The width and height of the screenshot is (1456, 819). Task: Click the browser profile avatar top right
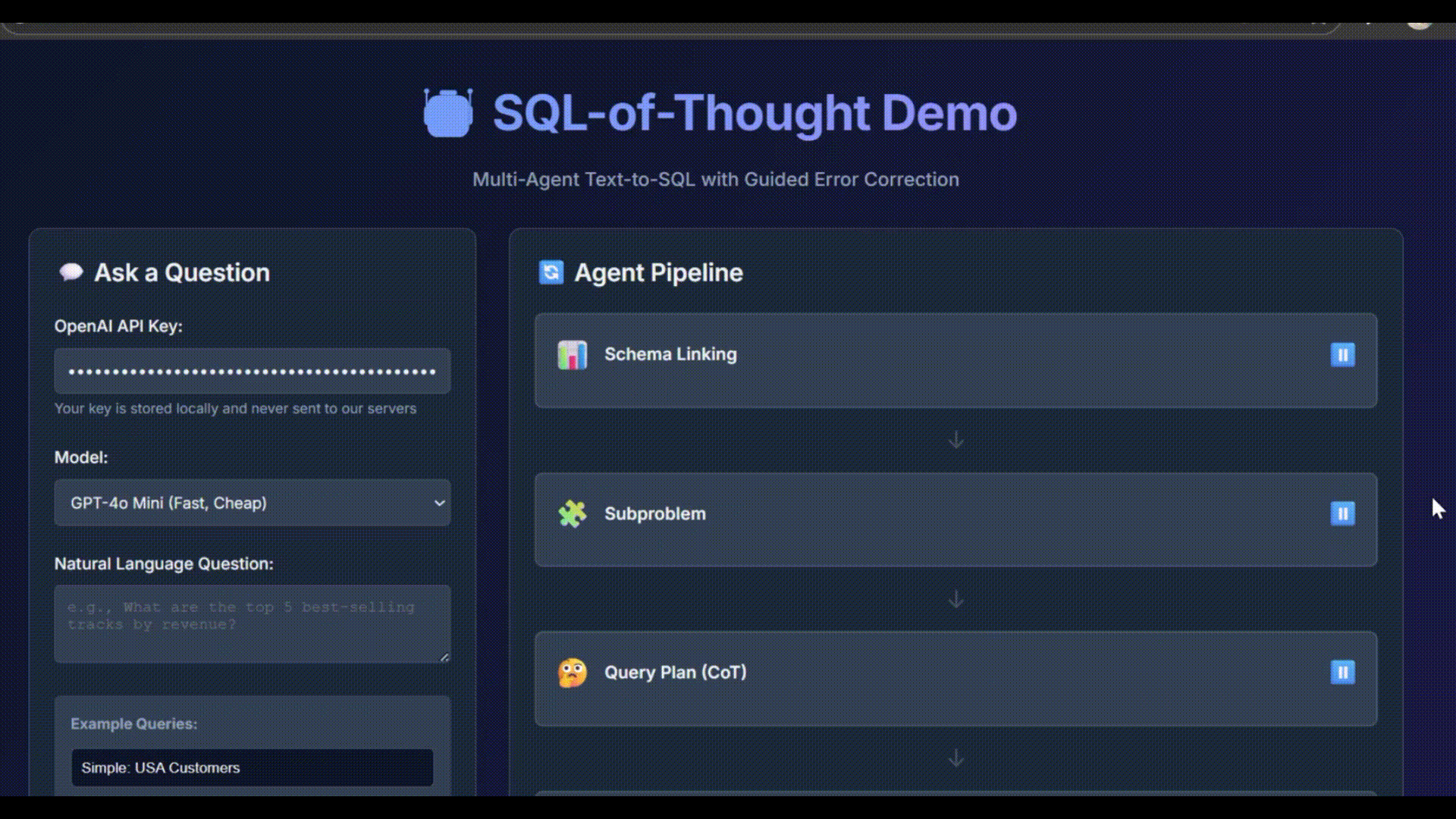click(1418, 20)
